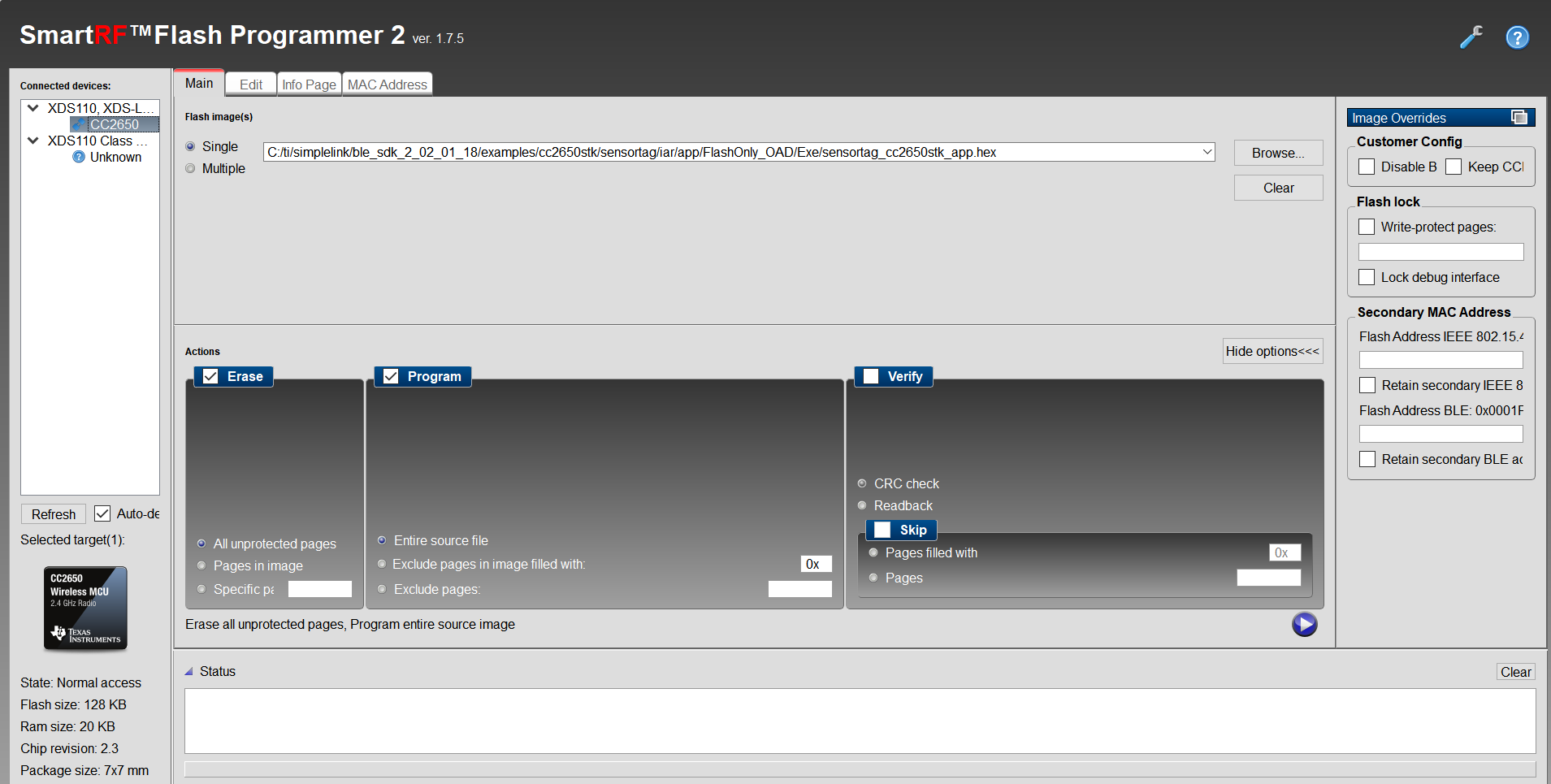Enable the Skip checkbox

pyautogui.click(x=882, y=530)
